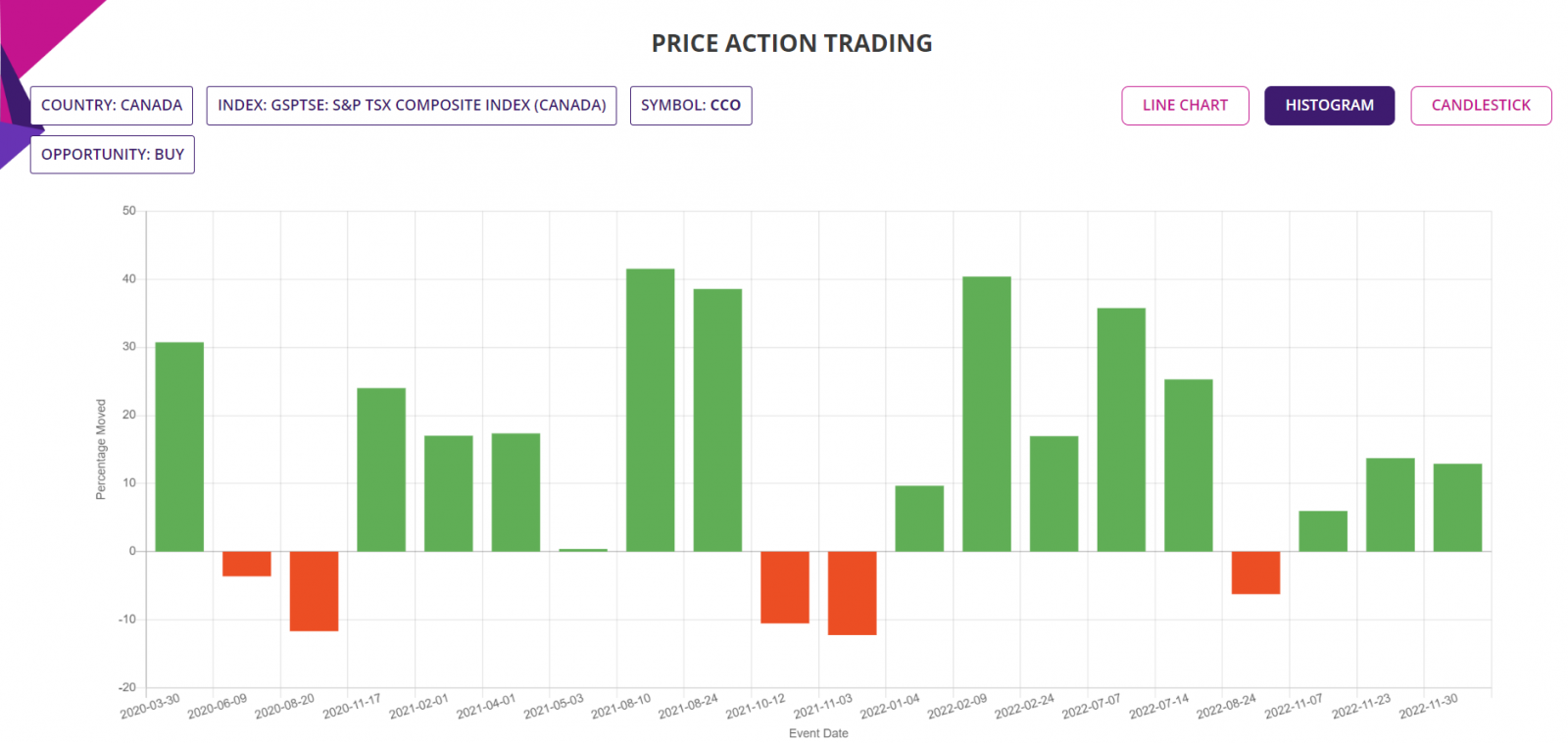
Task: Click the red bar for 2020-08-20
Action: (x=314, y=591)
